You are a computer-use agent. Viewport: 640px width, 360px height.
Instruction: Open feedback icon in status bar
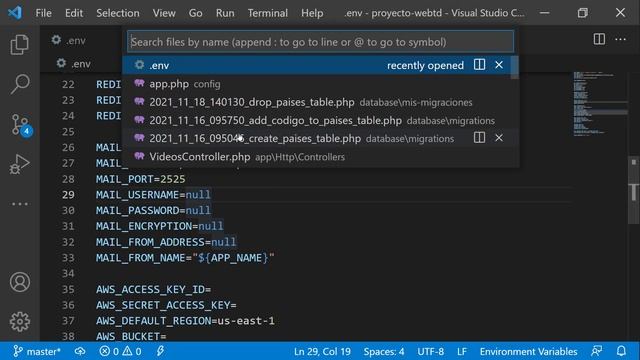point(596,351)
